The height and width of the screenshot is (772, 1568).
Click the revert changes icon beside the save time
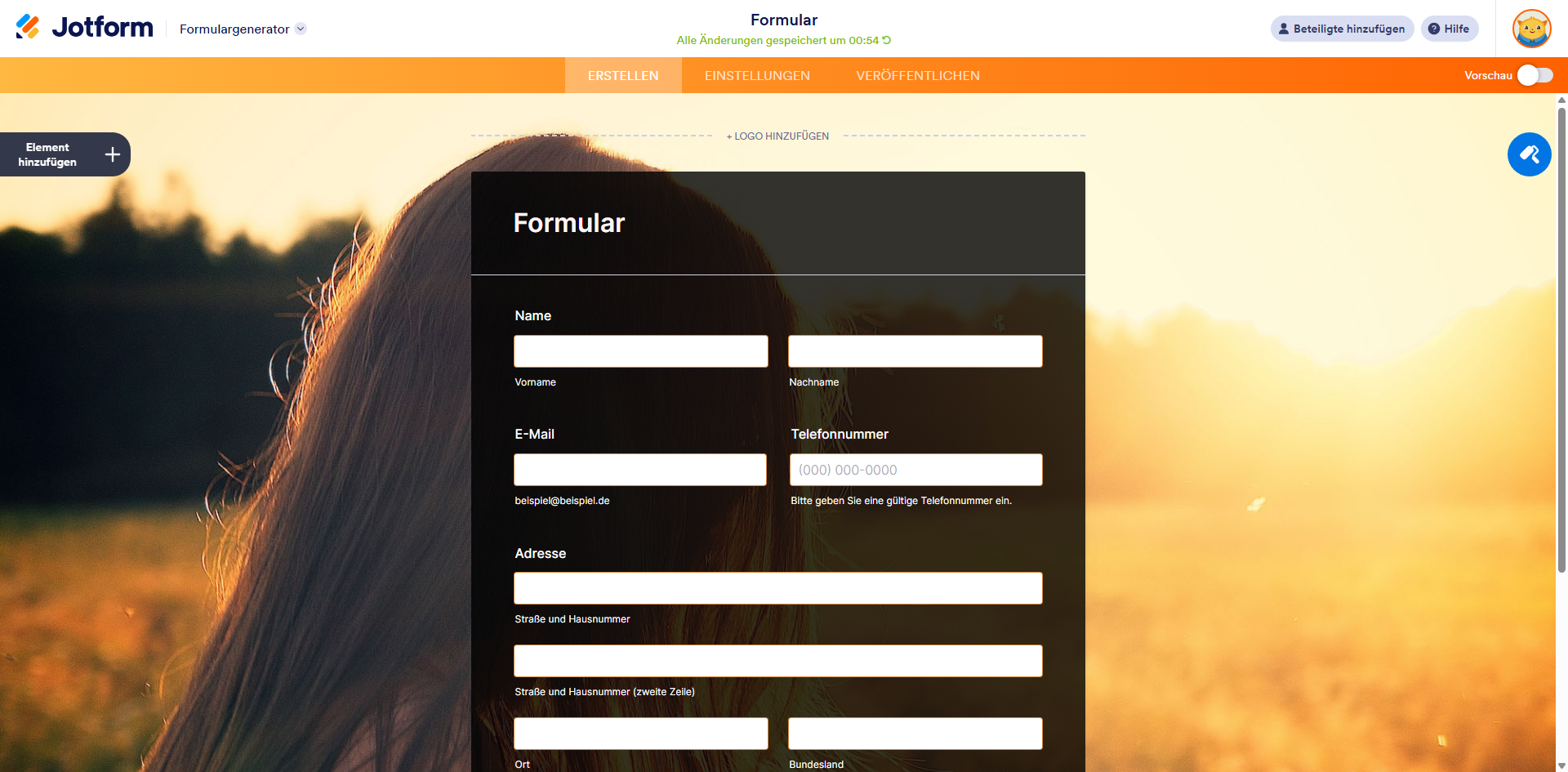click(x=887, y=40)
